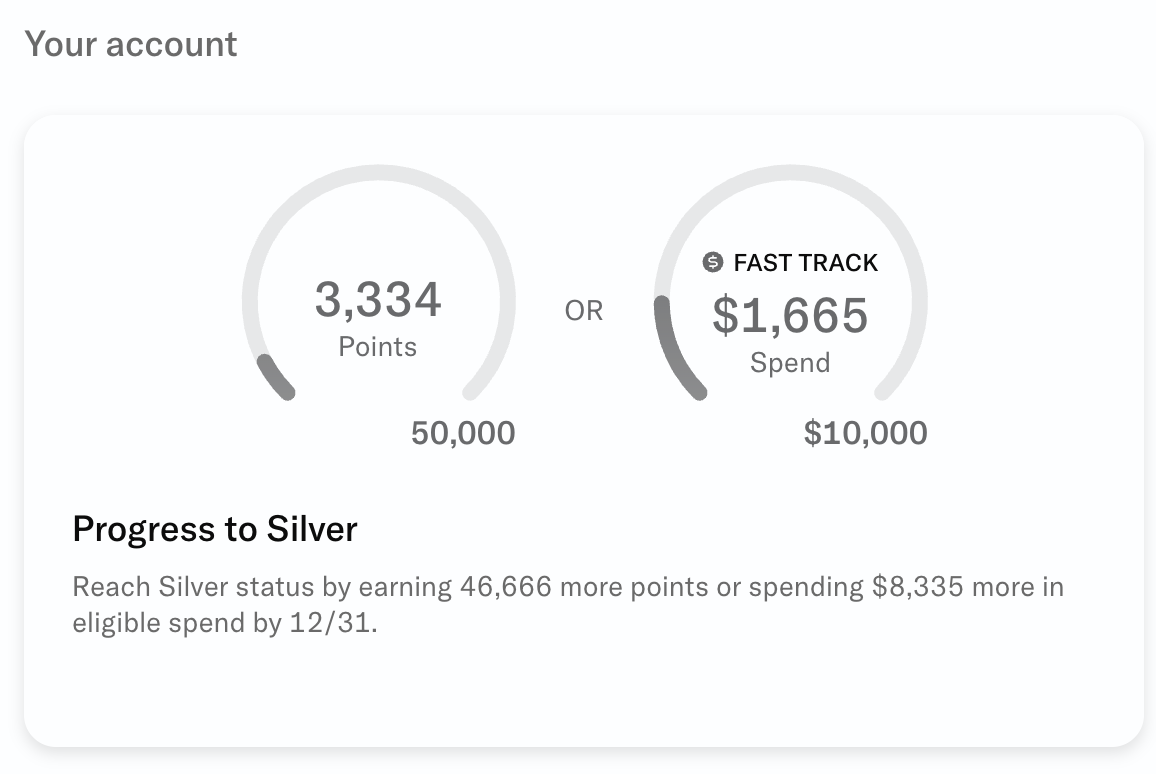This screenshot has width=1156, height=774.
Task: Click the $1,665 Spend value
Action: (790, 317)
